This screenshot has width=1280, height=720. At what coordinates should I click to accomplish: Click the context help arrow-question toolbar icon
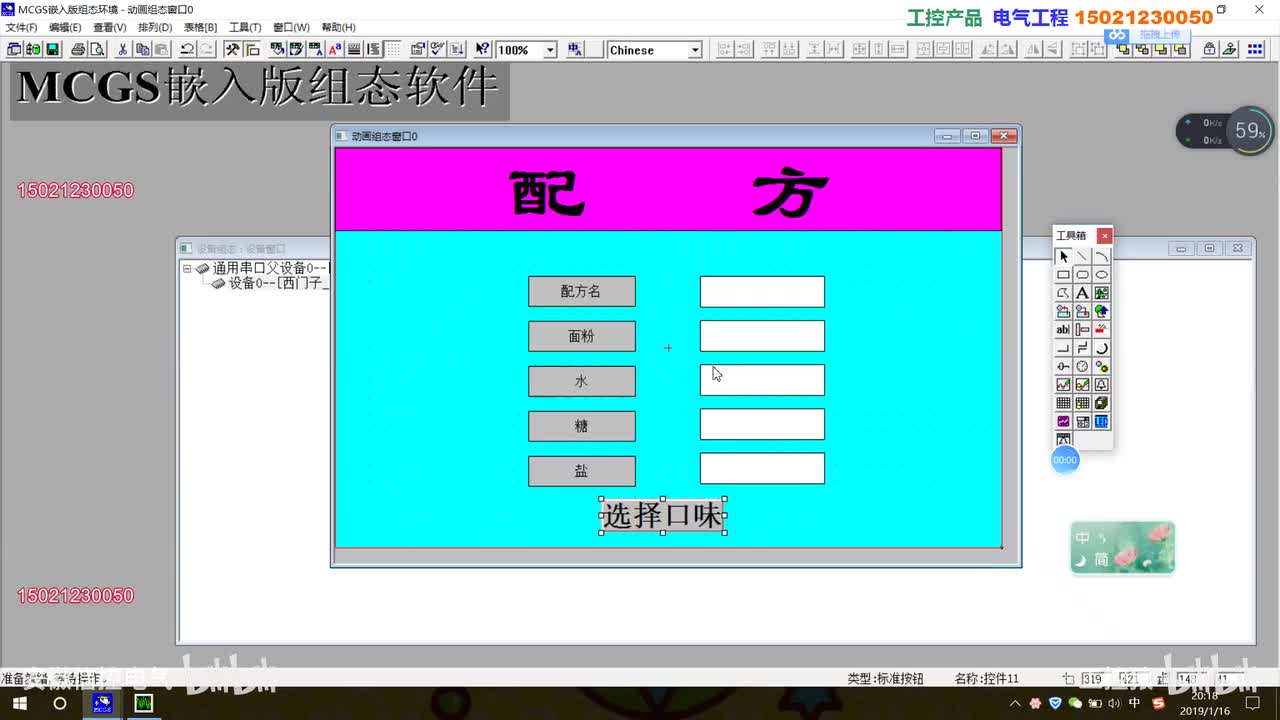point(482,49)
